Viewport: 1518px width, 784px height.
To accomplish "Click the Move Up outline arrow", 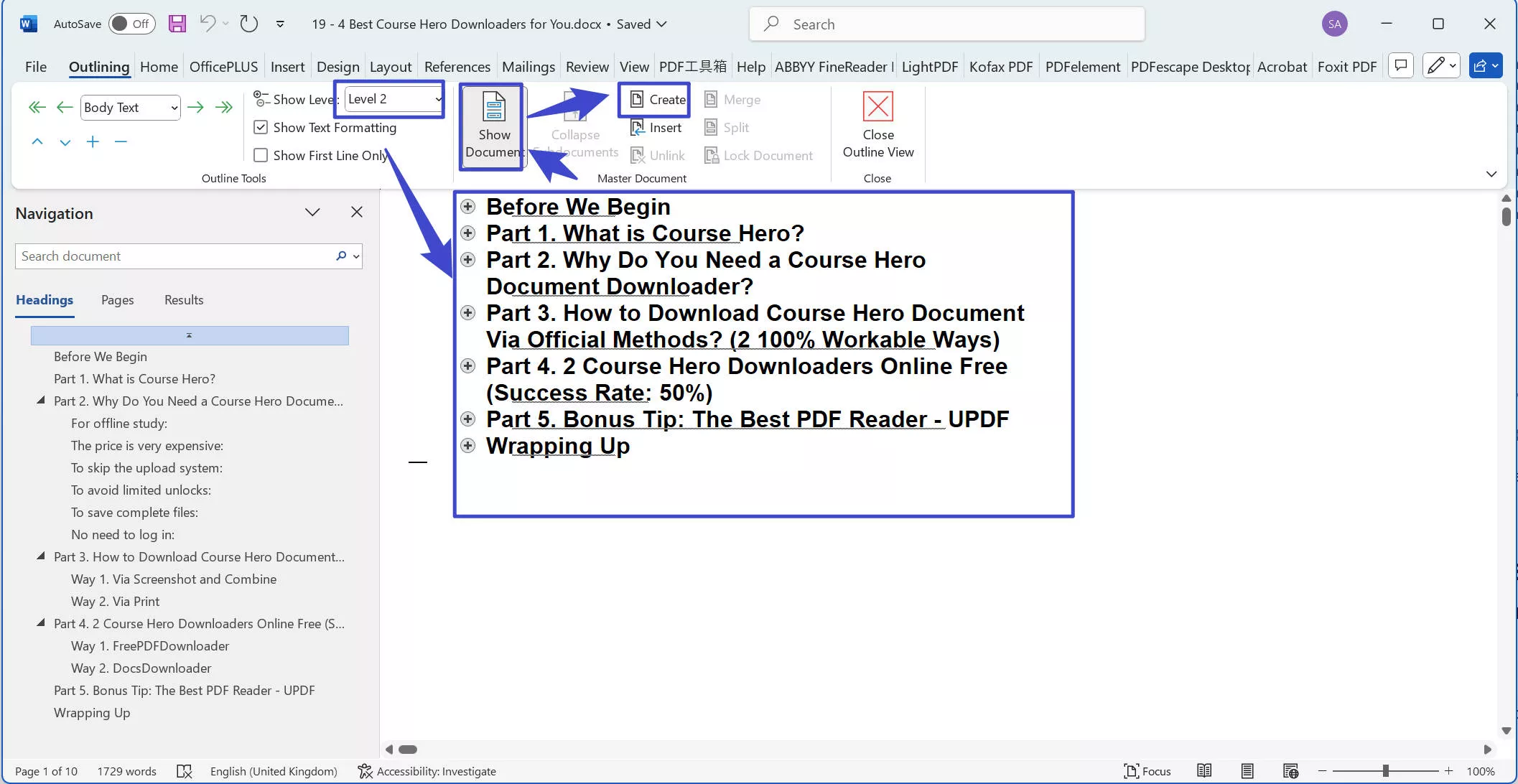I will coord(37,142).
